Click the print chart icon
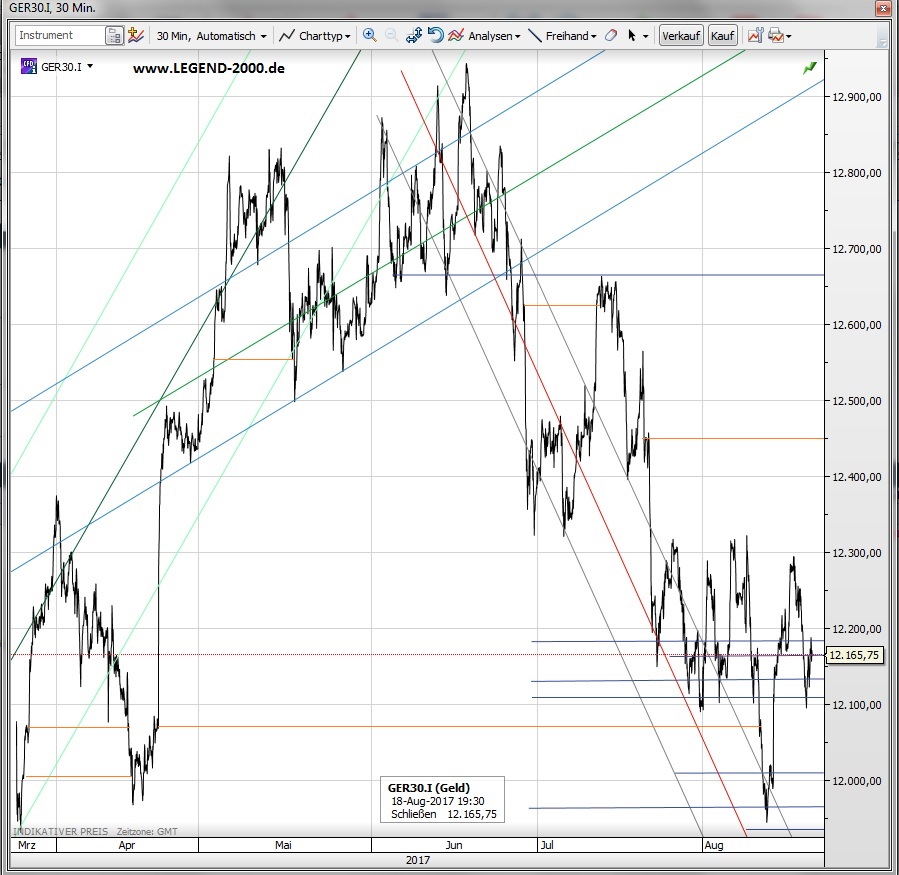 coord(776,36)
